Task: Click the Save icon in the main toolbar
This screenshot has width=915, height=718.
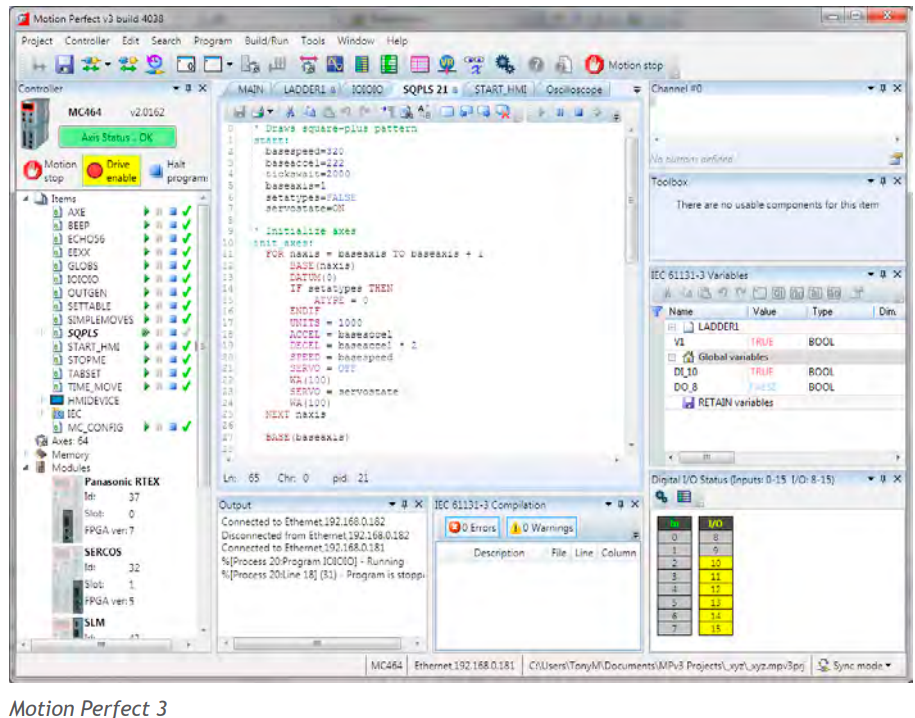Action: (x=64, y=65)
